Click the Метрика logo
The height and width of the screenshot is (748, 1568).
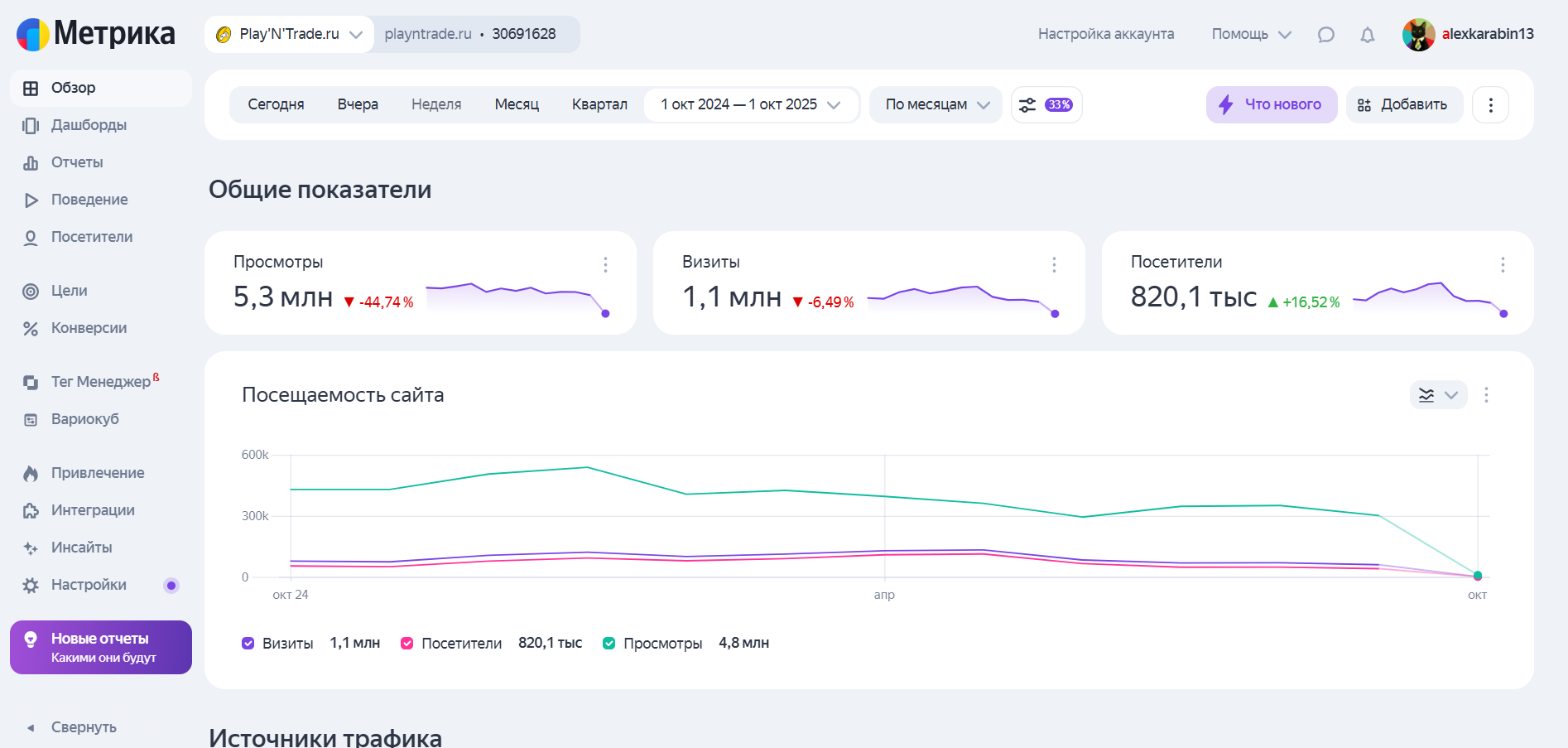point(96,34)
